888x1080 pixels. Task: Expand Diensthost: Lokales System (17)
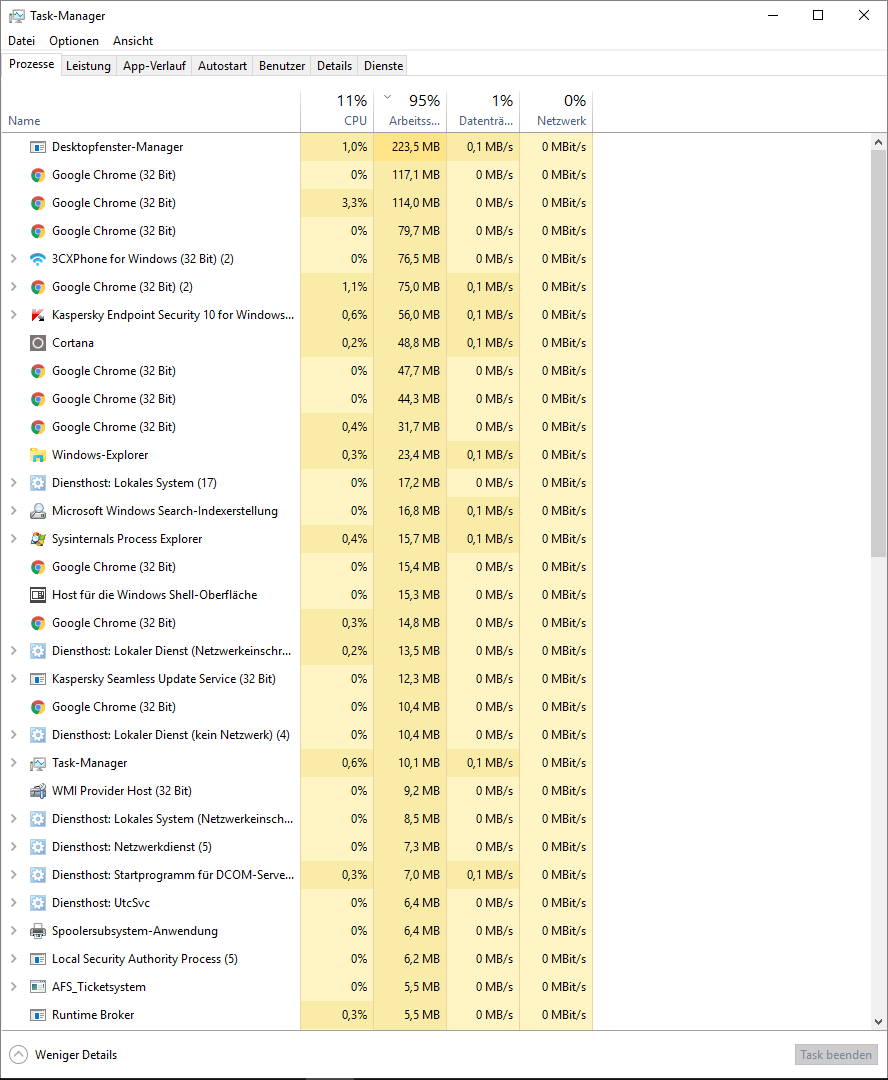click(x=13, y=484)
